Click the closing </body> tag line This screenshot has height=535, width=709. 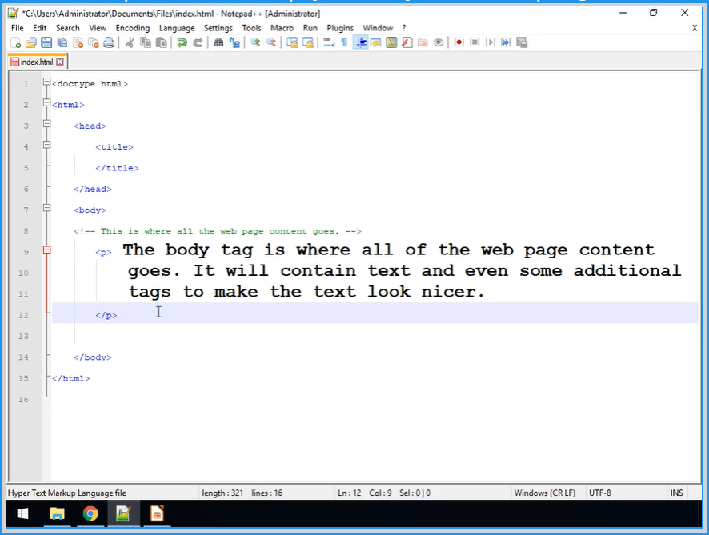93,357
